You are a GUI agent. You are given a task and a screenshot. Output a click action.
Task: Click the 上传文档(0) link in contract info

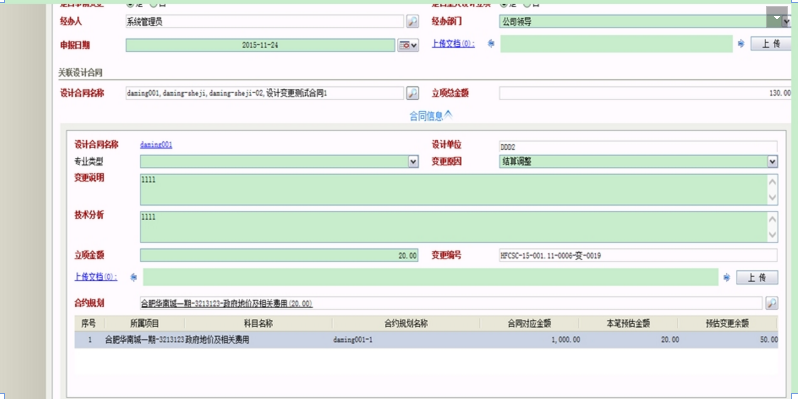96,277
